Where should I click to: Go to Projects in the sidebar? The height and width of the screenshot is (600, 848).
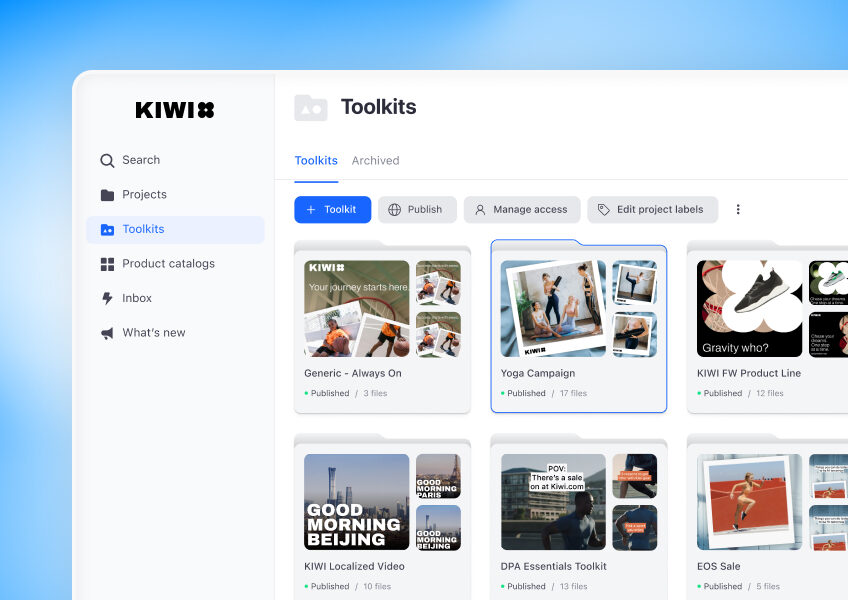click(175, 195)
